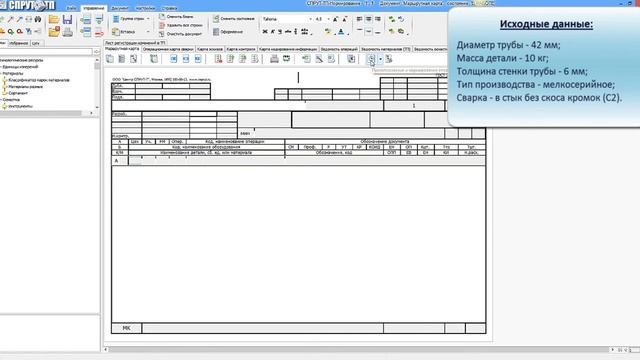
Task: Open the 'Документ' menu tab
Action: click(120, 8)
